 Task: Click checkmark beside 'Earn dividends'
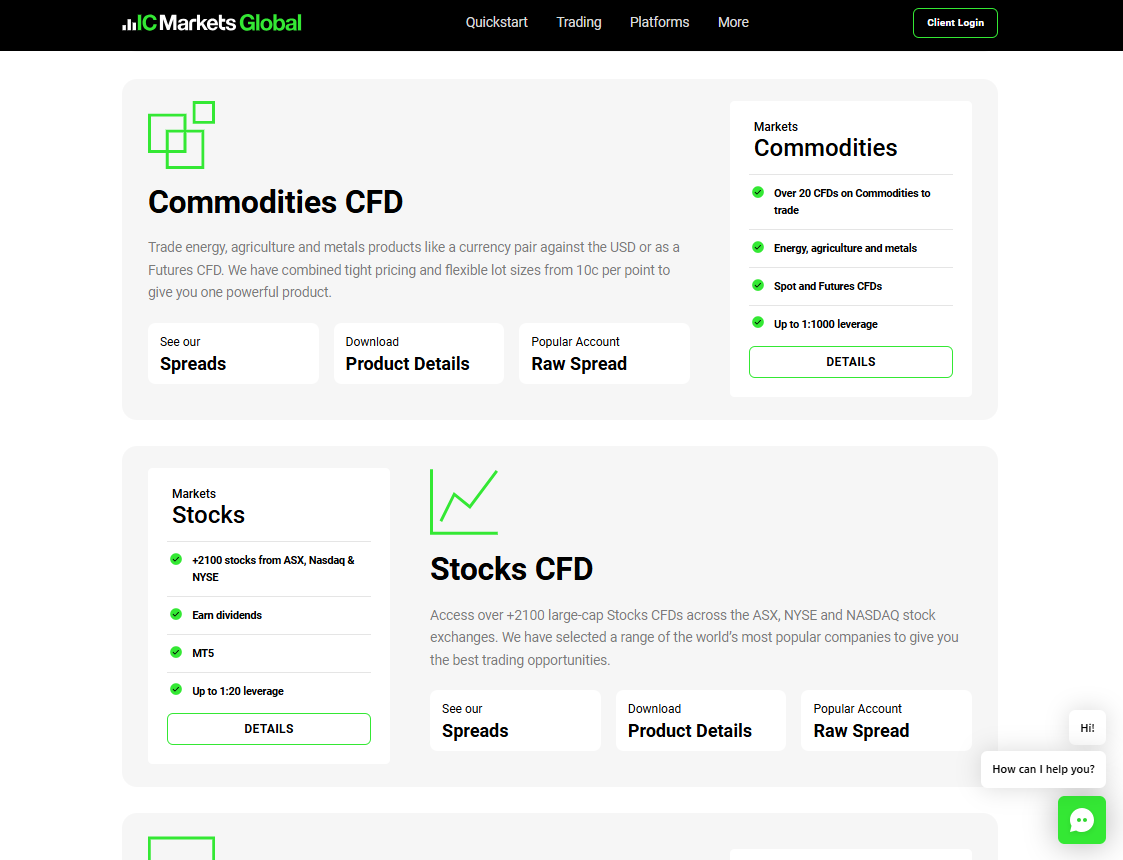pos(176,614)
